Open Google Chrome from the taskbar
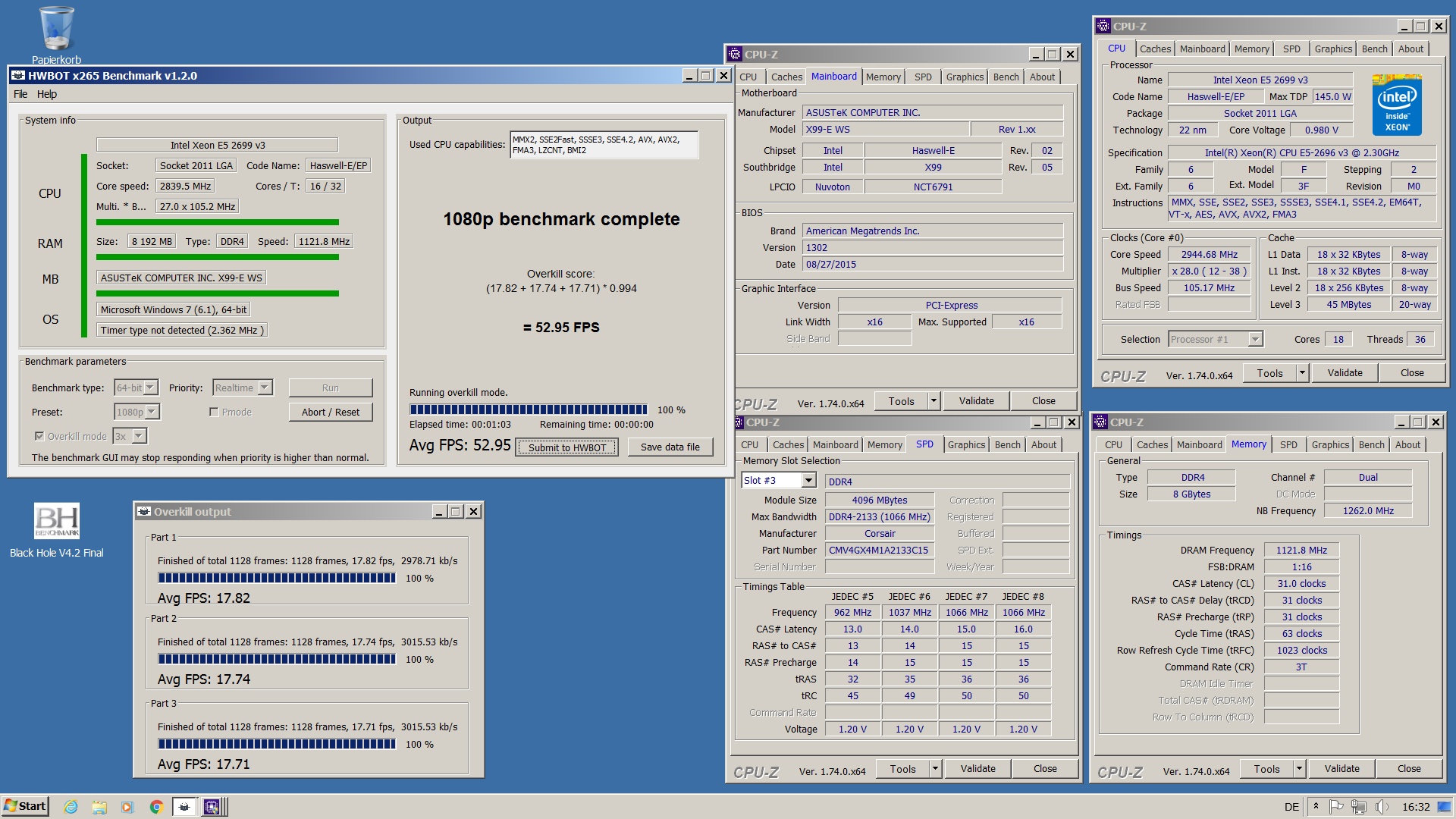The image size is (1456, 819). pyautogui.click(x=156, y=807)
